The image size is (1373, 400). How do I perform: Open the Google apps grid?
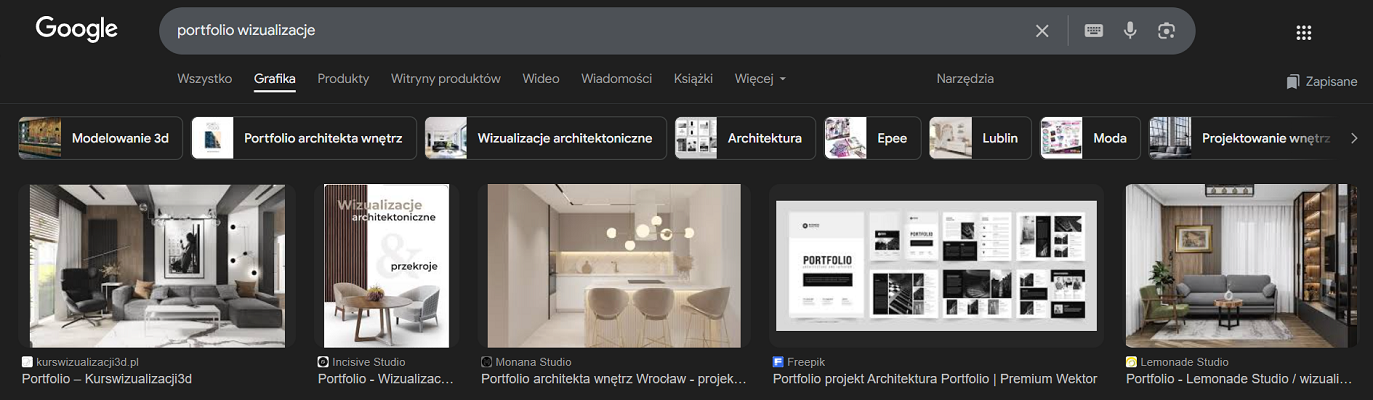point(1303,32)
